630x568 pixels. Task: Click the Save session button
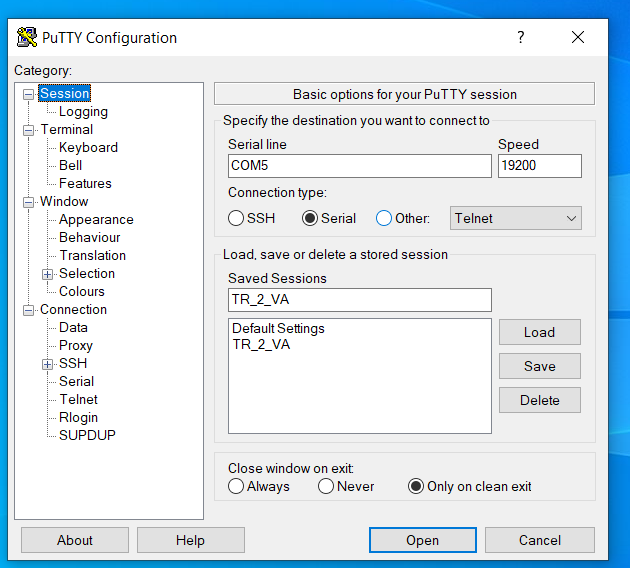[x=540, y=366]
